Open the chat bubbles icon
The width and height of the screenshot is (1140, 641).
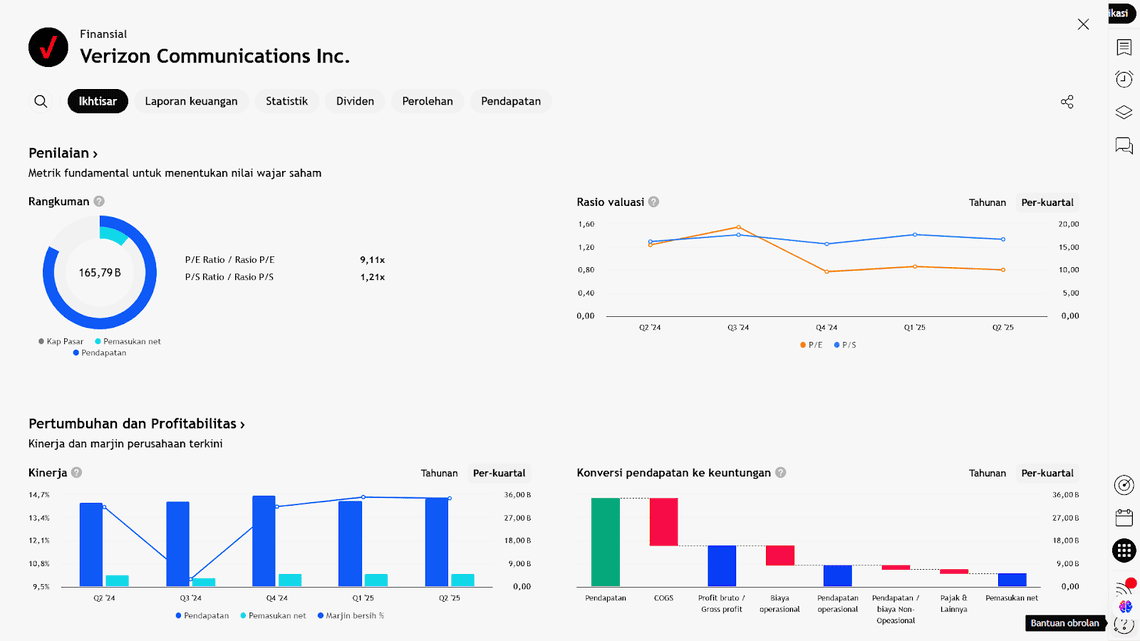(x=1124, y=146)
